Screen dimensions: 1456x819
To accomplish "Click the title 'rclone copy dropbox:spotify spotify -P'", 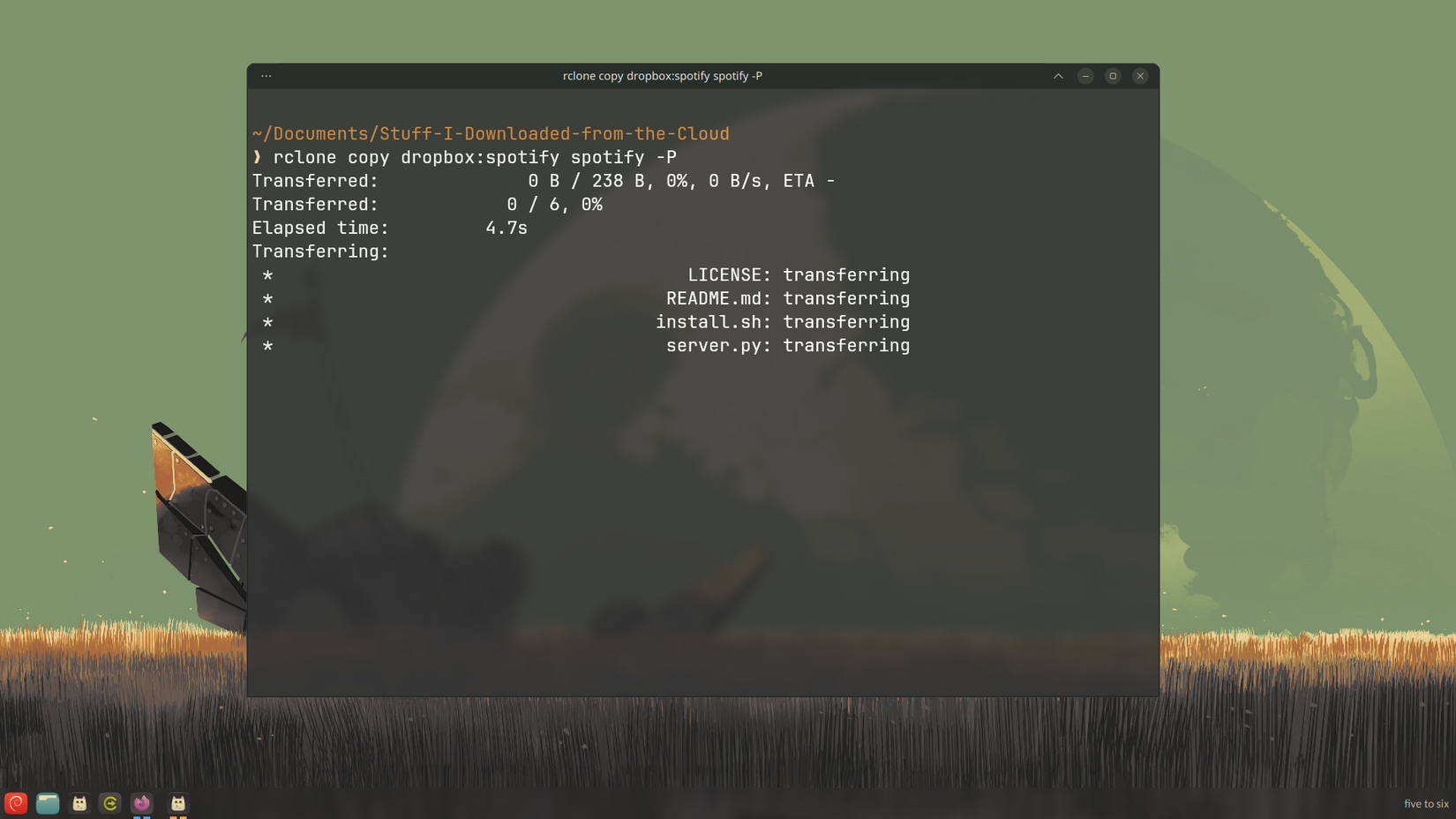I will coord(663,76).
